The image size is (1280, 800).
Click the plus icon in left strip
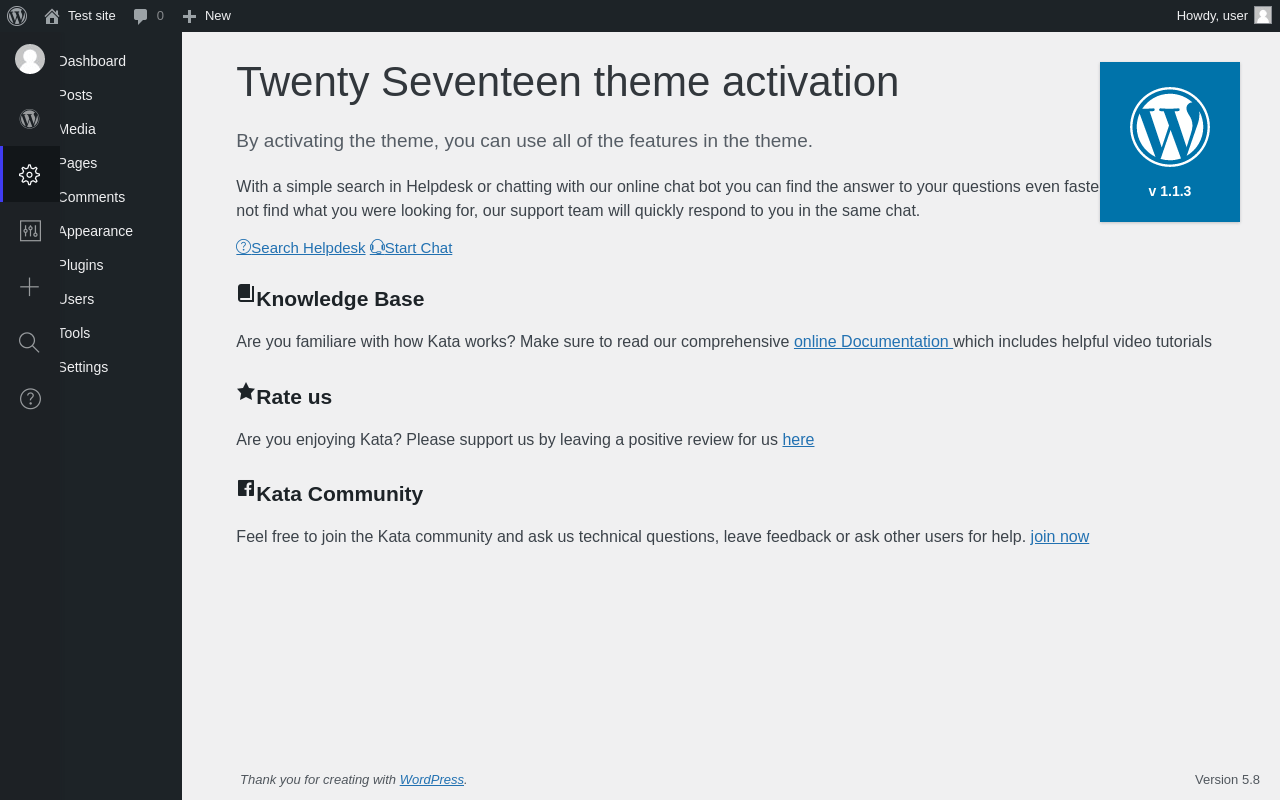30,287
